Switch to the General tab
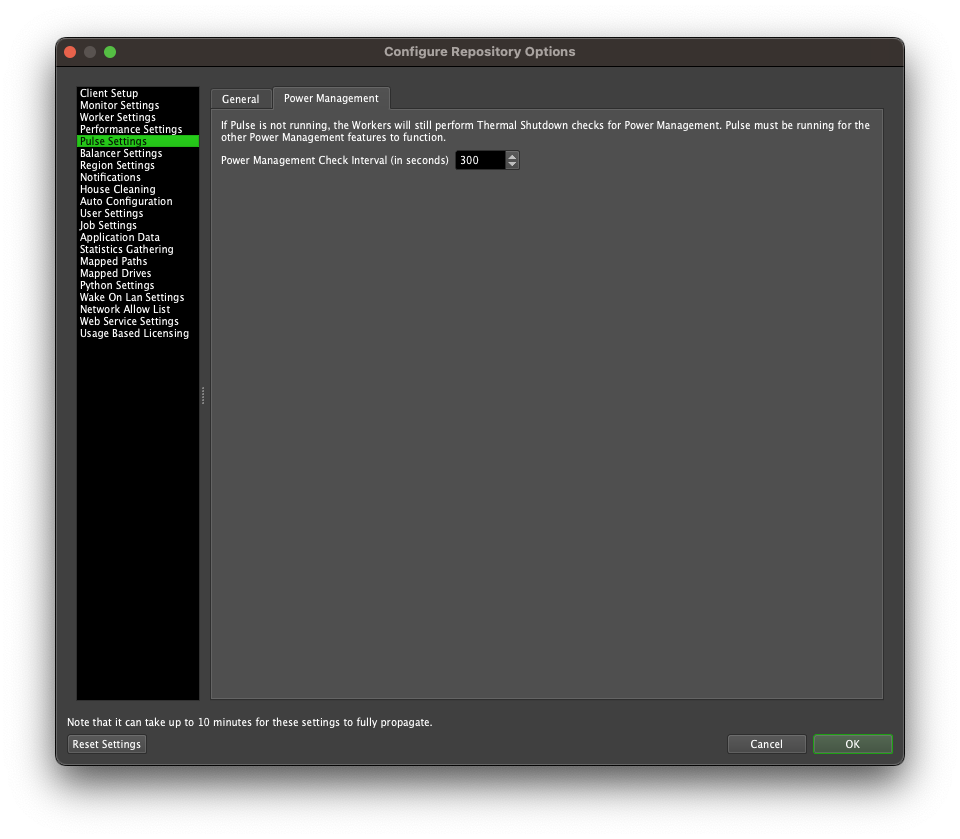Screen dimensions: 960x839 pos(241,99)
